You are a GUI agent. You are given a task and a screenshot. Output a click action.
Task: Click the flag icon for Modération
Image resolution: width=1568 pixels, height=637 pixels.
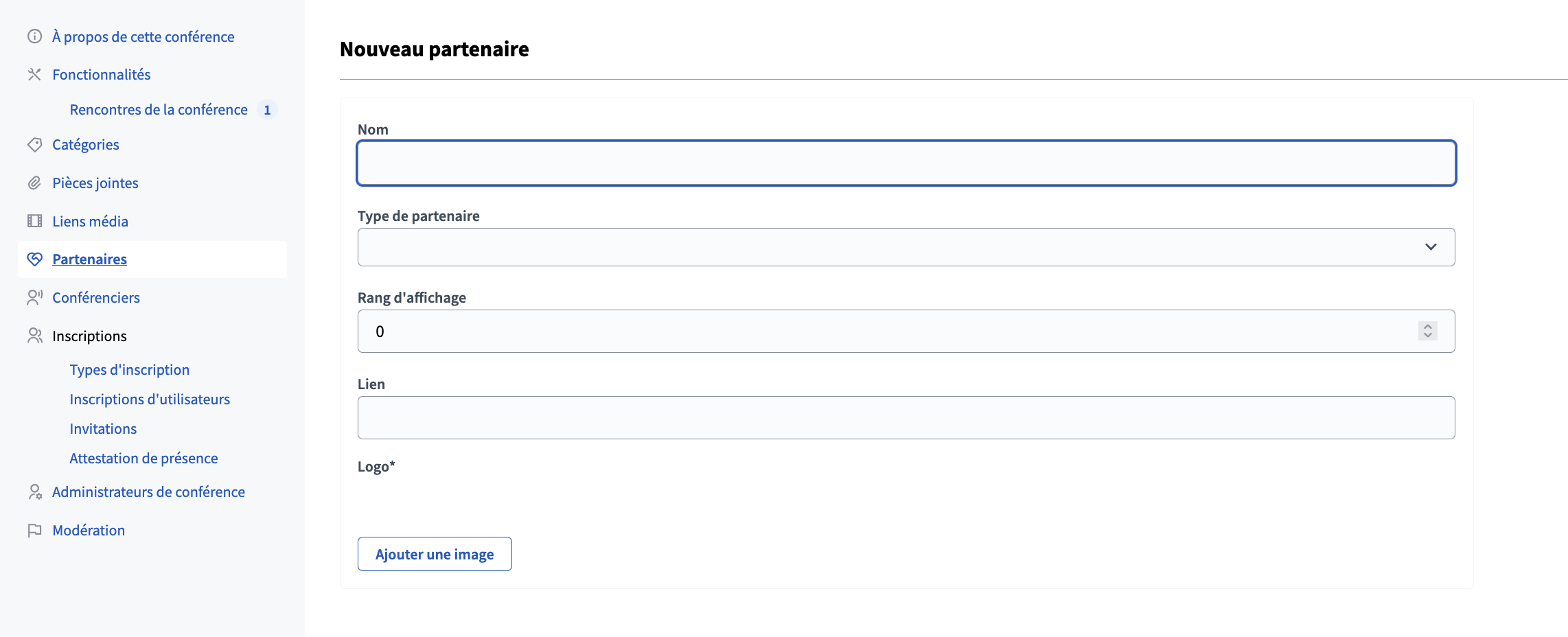[34, 531]
